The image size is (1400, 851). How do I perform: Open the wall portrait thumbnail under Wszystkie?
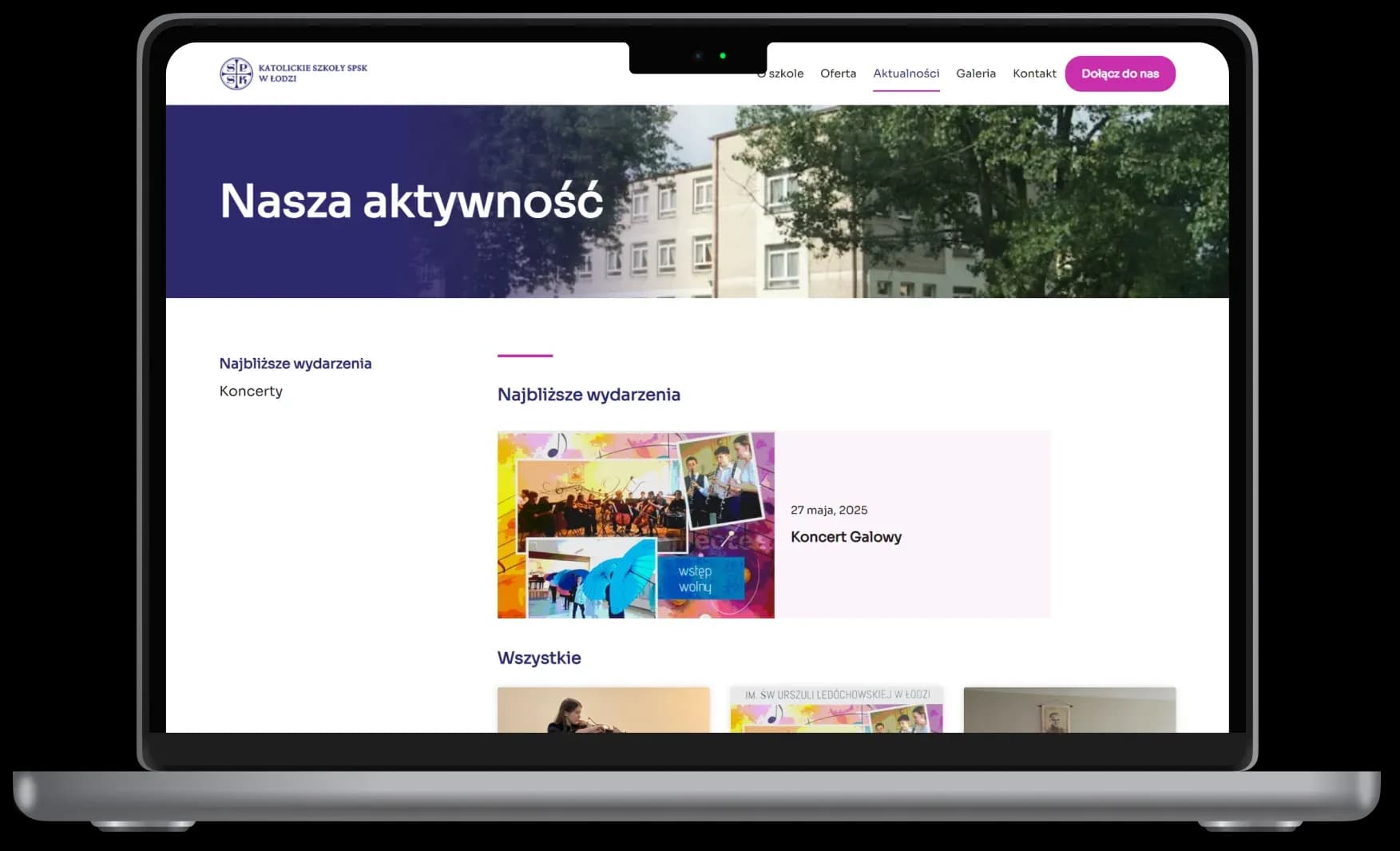(1069, 710)
